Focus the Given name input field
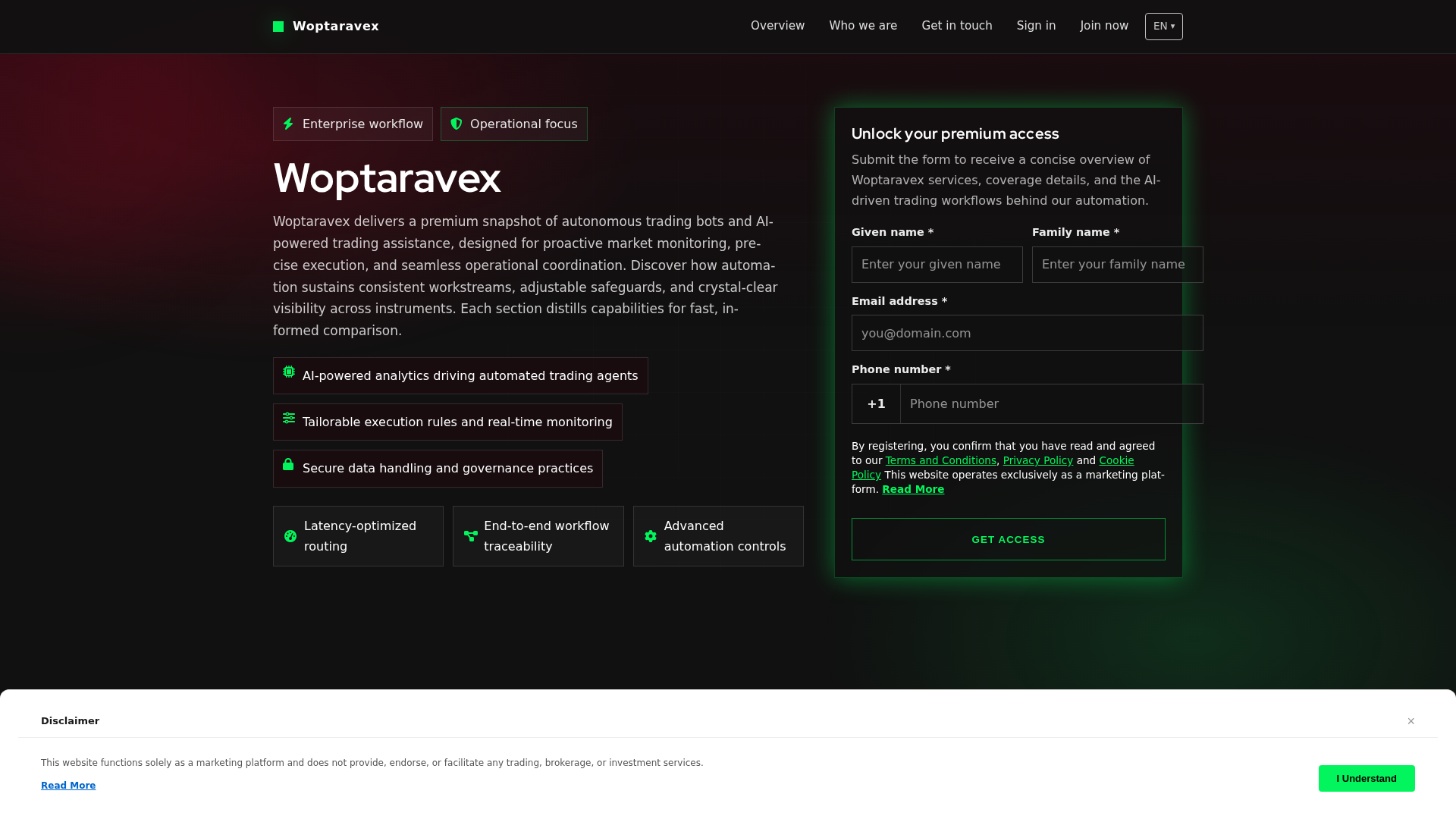Screen dimensions: 1456x819 (x=937, y=265)
